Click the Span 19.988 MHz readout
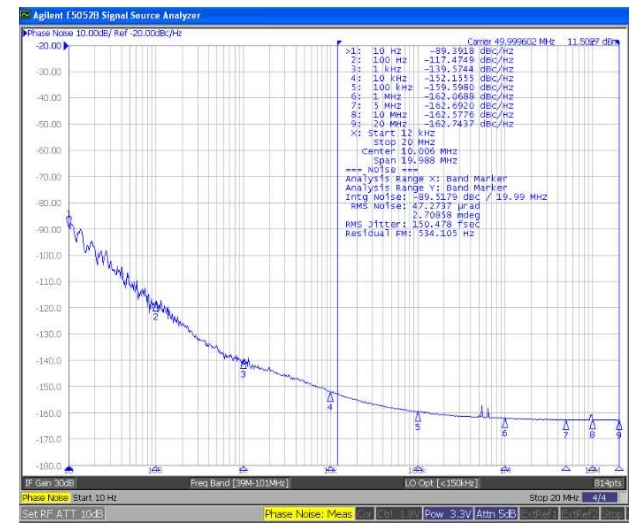 [415, 160]
